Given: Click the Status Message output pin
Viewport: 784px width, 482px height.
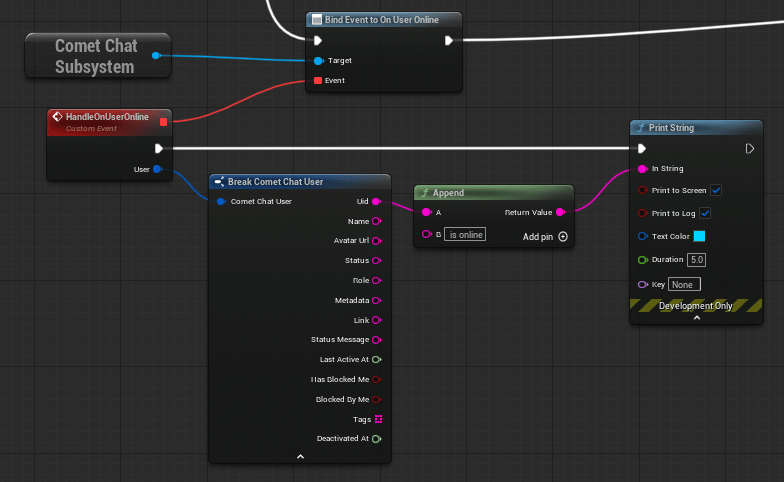Looking at the screenshot, I should pyautogui.click(x=376, y=340).
